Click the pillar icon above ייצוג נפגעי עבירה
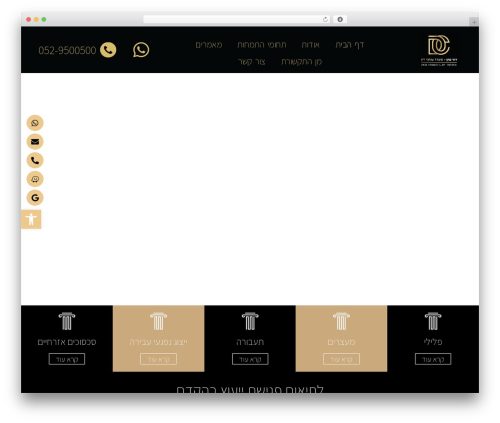Screen dimensions: 500x423 coord(158,321)
